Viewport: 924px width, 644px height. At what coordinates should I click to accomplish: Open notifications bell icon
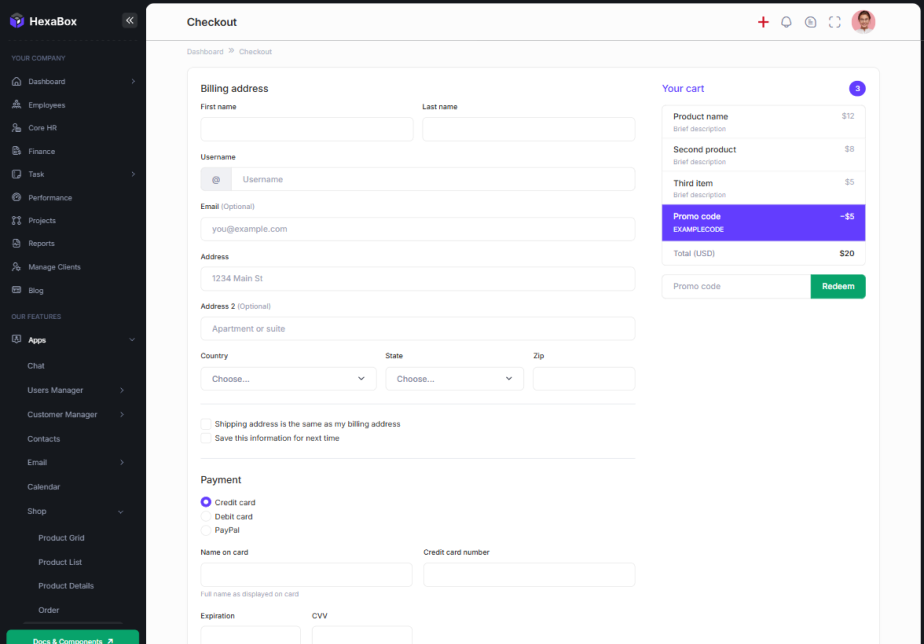tap(786, 22)
